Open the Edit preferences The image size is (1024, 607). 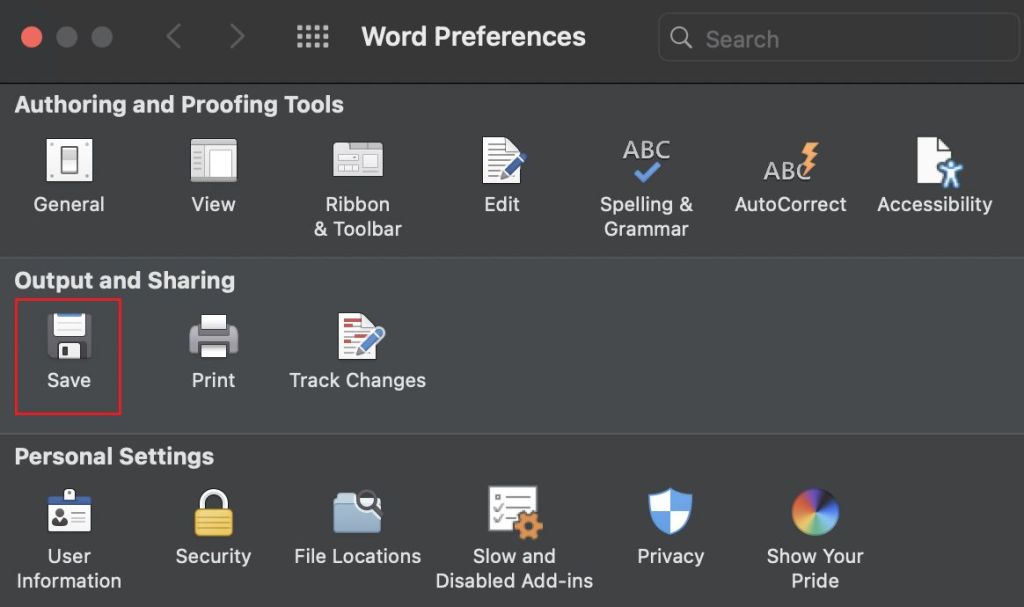click(501, 178)
